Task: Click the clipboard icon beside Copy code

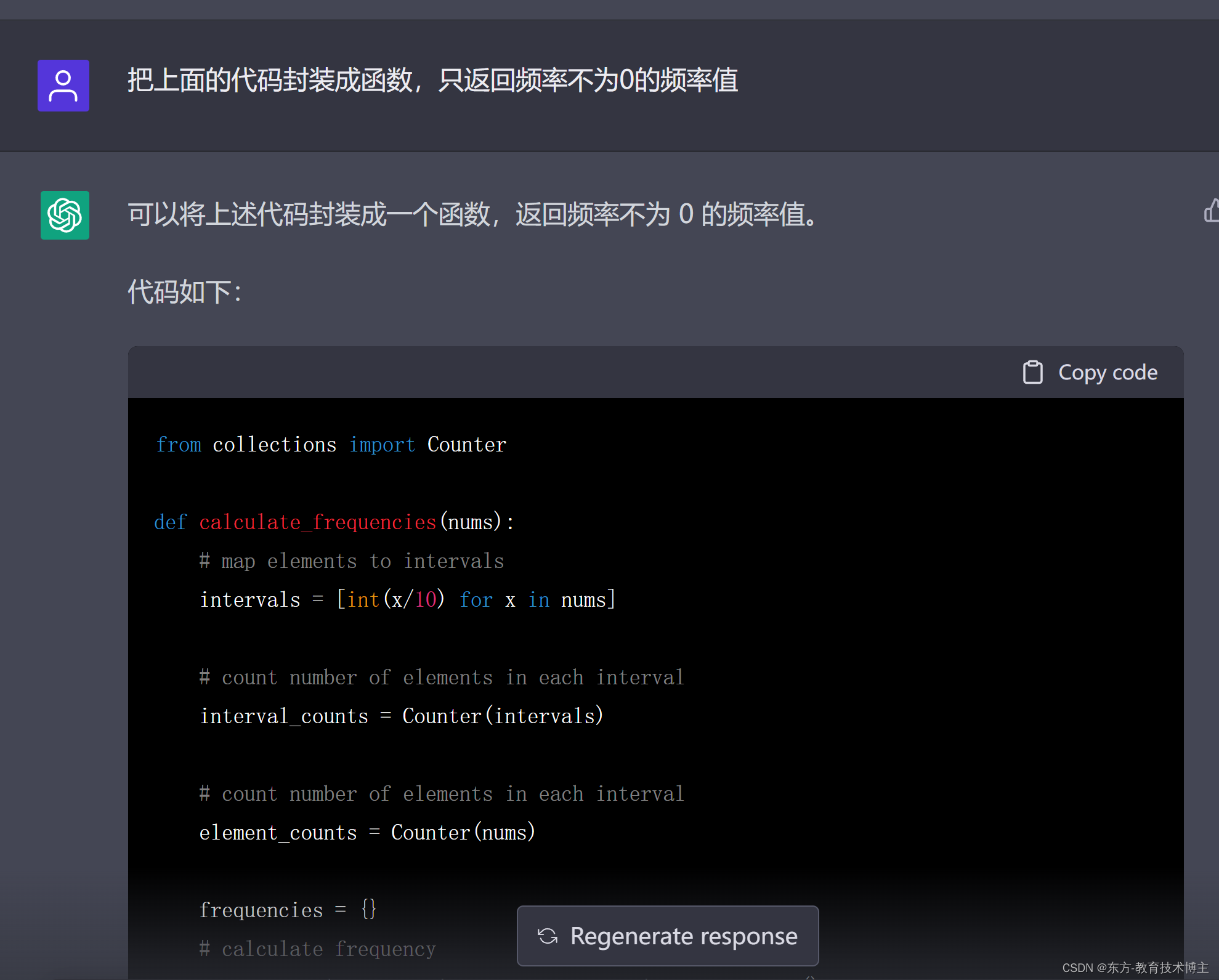Action: click(1032, 372)
